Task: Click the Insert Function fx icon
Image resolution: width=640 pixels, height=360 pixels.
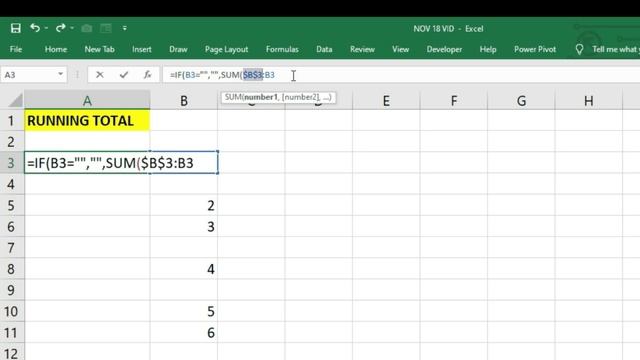Action: 147,75
